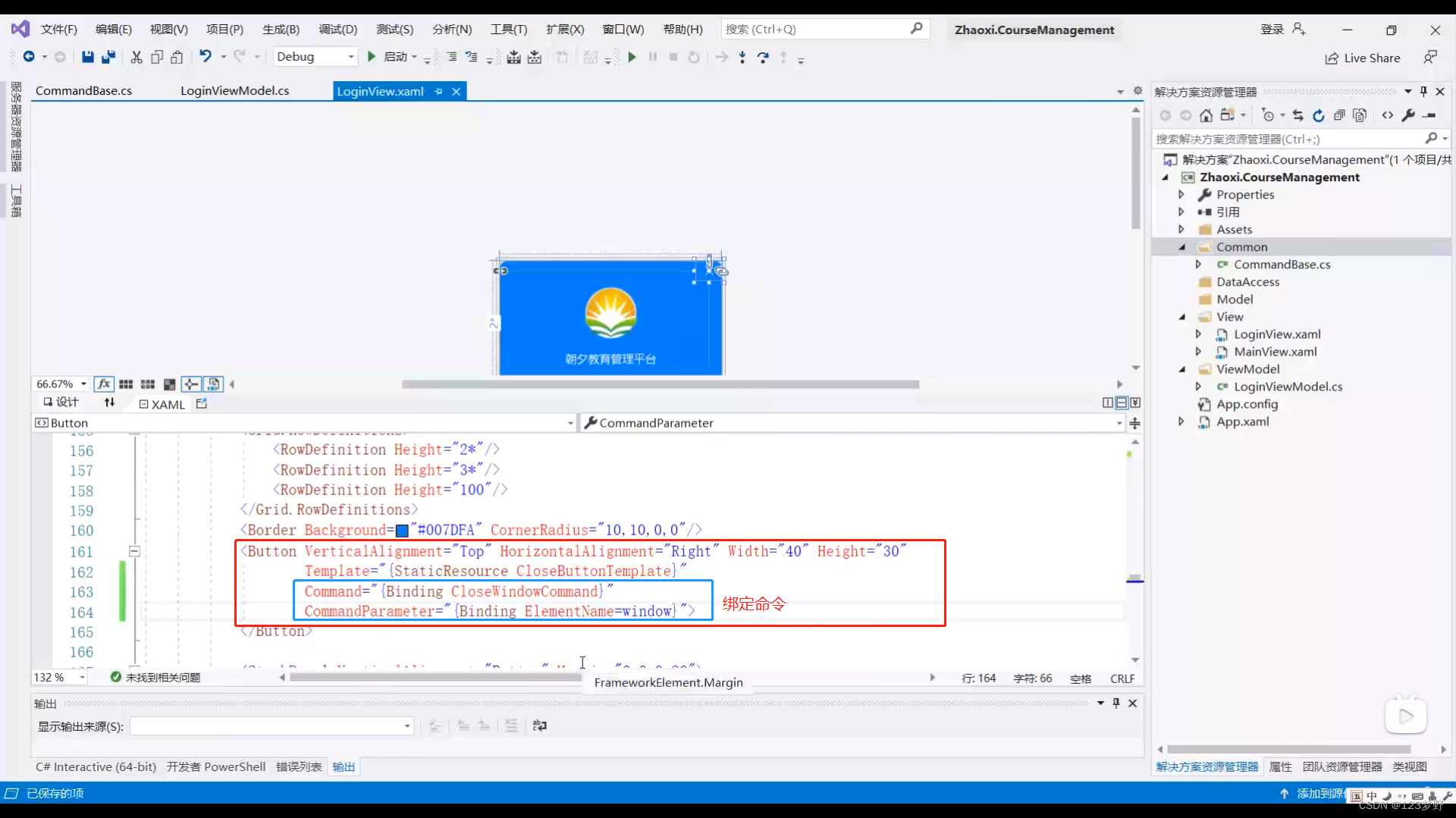Click the Live Share button
Viewport: 1456px width, 818px height.
(1363, 58)
